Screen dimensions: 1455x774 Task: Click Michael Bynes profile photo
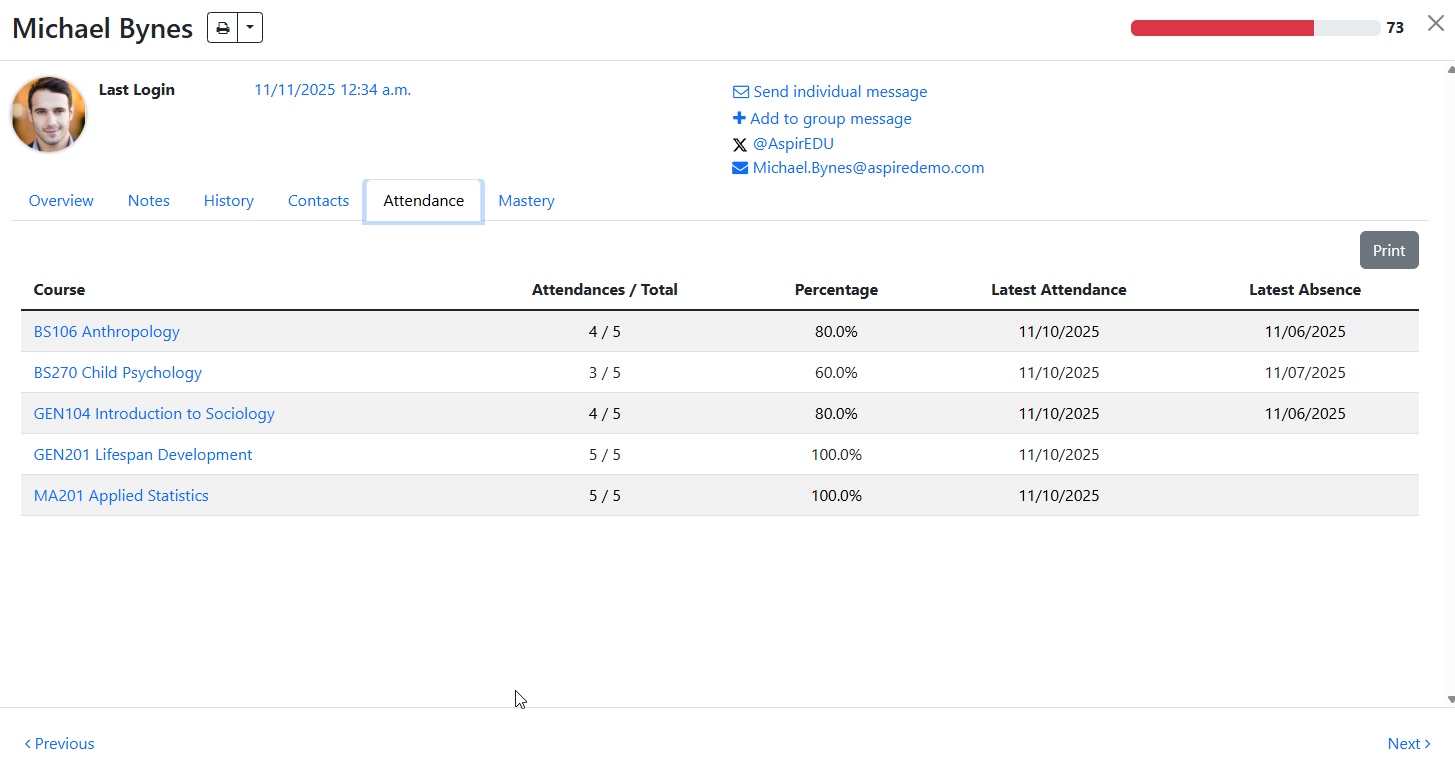[x=49, y=114]
